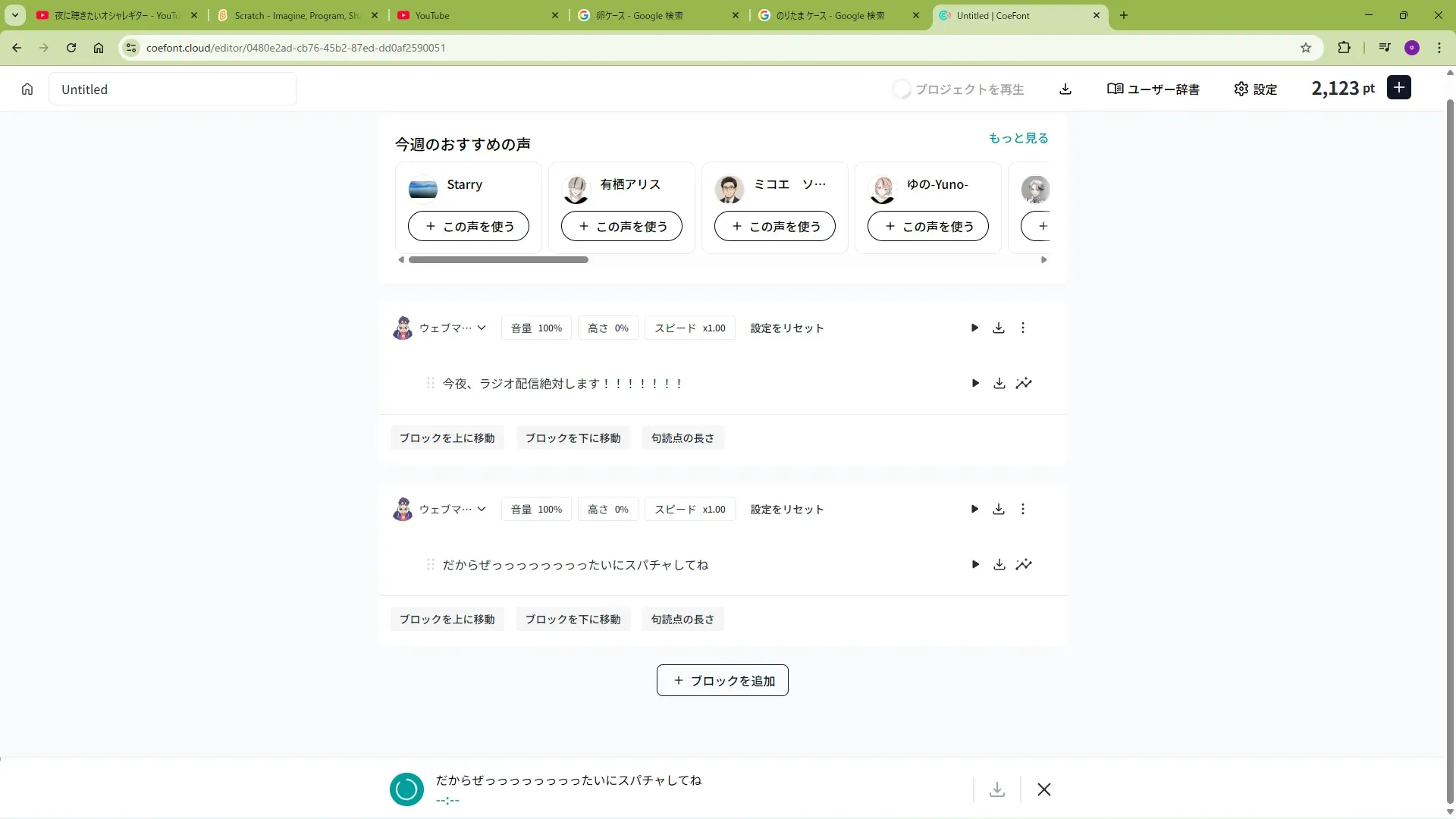Screen dimensions: 1456x819
Task: Use the Starry voice
Action: pyautogui.click(x=469, y=227)
